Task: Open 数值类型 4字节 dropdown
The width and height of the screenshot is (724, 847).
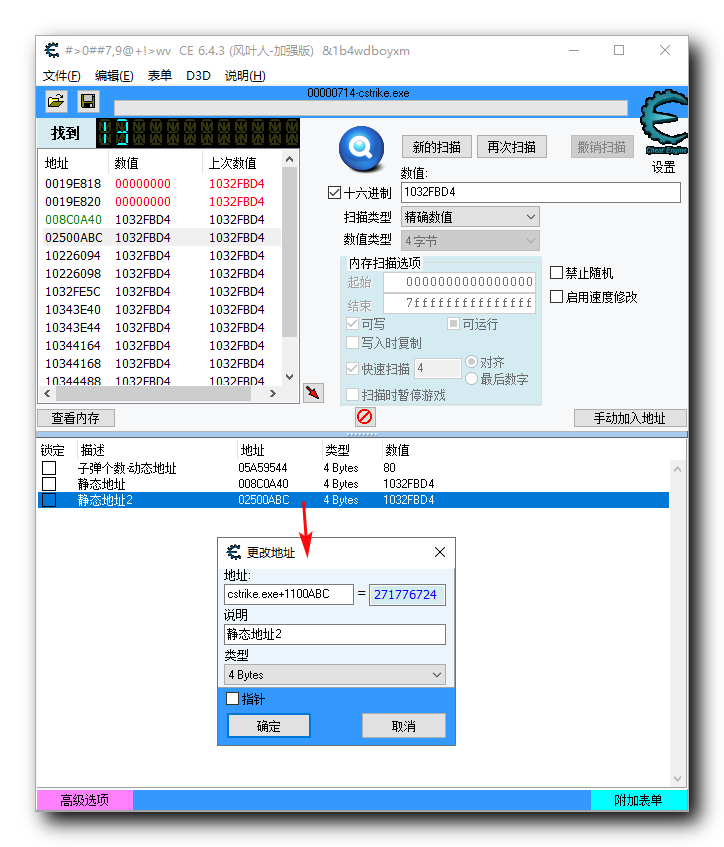Action: tap(470, 240)
